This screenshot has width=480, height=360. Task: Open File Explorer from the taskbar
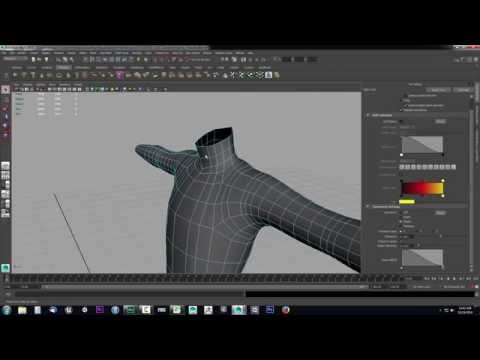coord(22,310)
